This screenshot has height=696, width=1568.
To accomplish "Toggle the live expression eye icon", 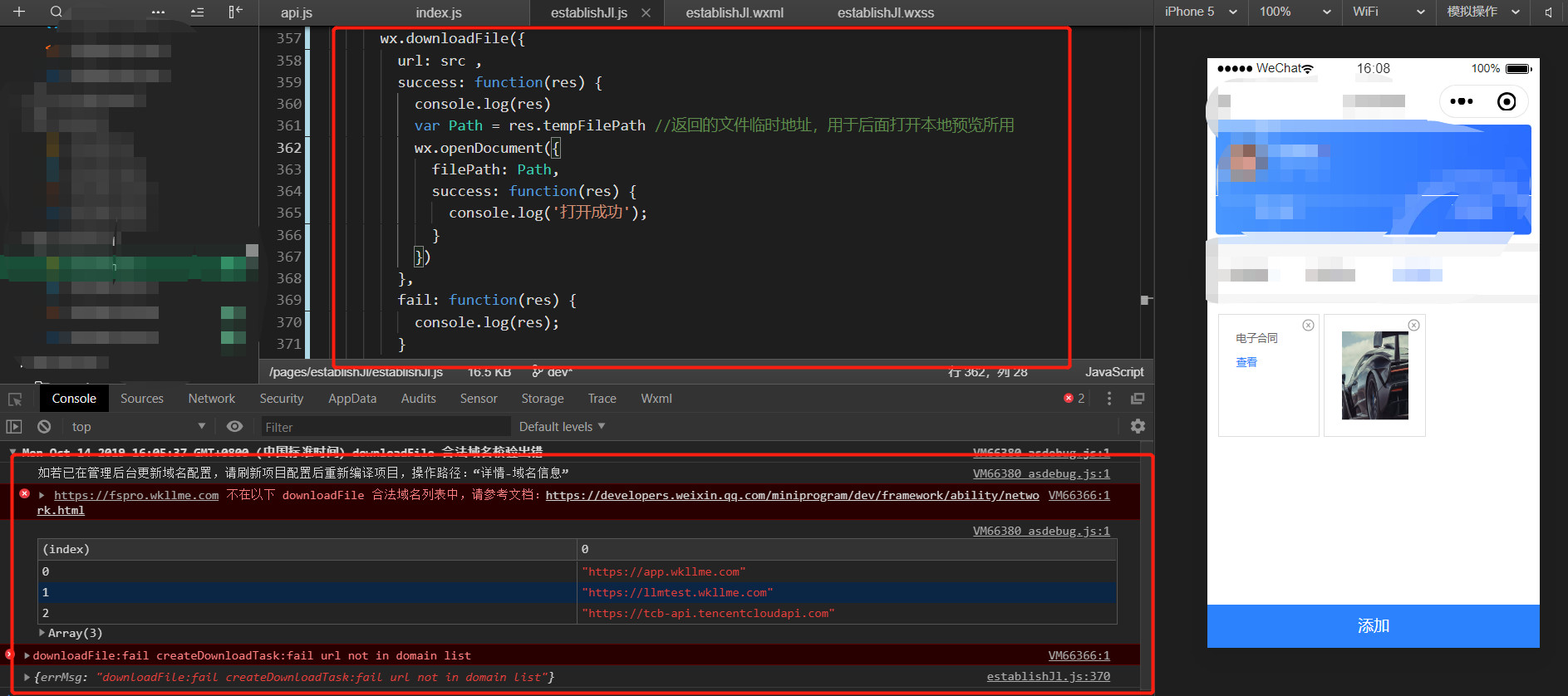I will point(235,426).
